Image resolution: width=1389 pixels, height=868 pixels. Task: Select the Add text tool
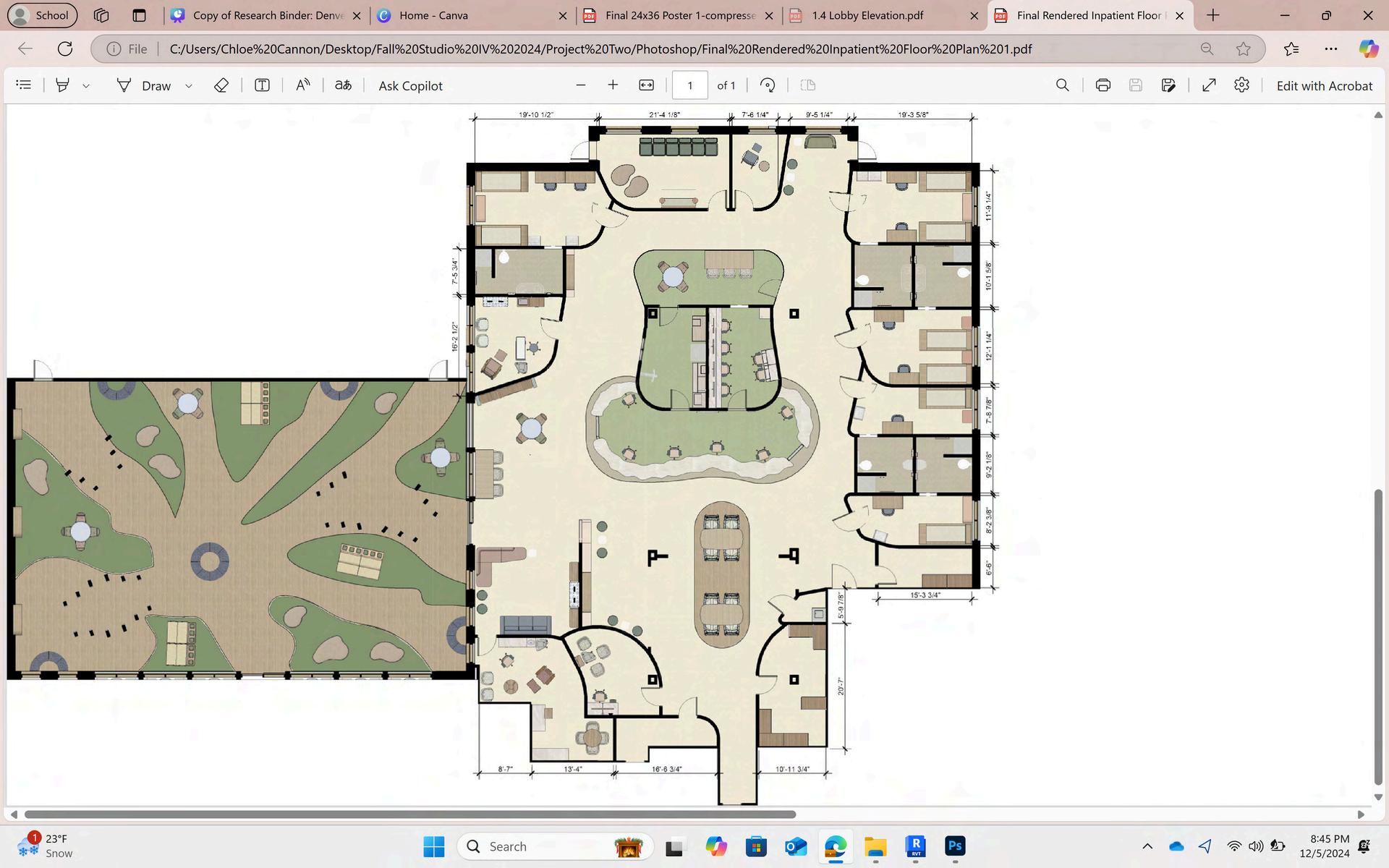point(262,85)
